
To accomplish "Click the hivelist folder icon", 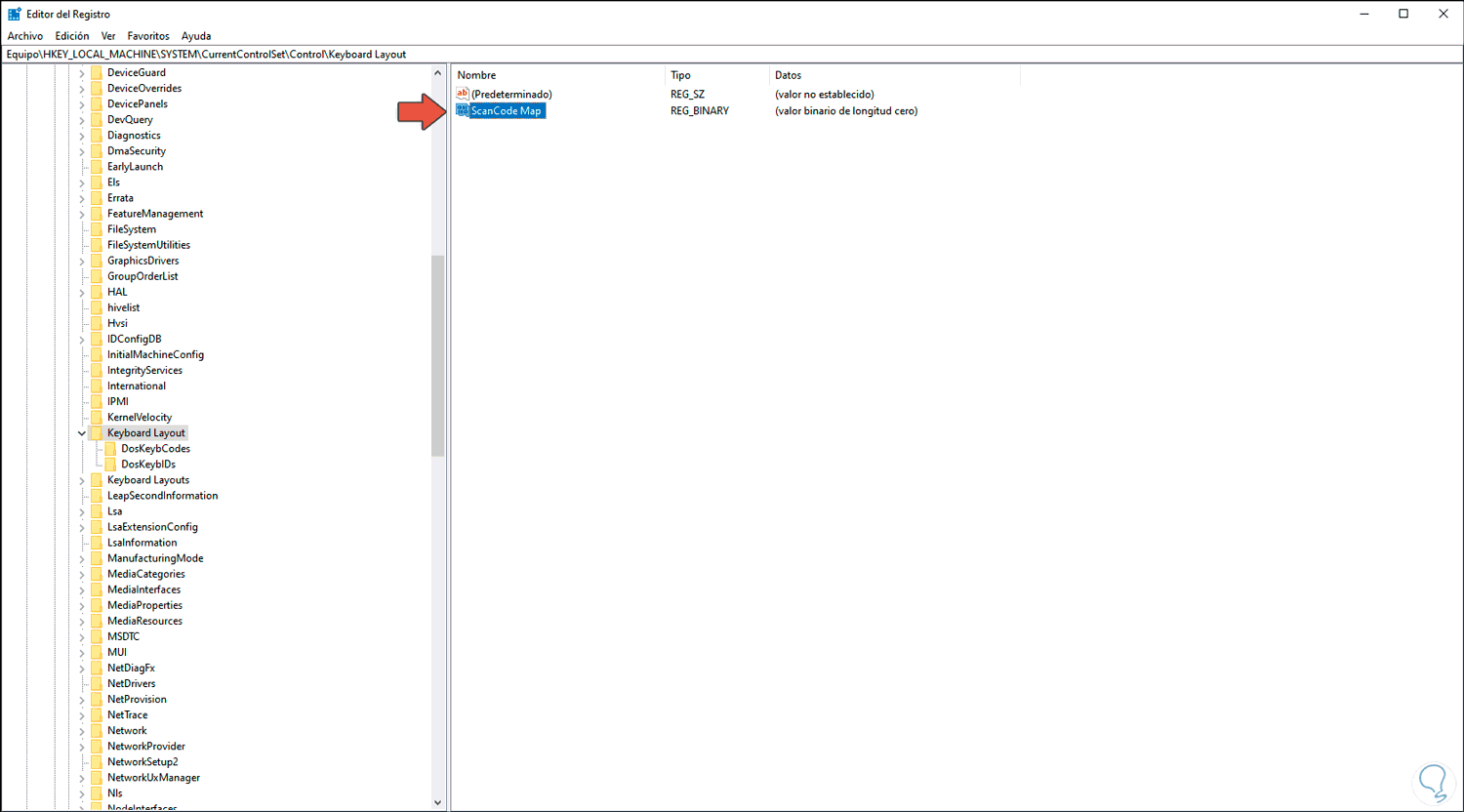I will tap(97, 307).
